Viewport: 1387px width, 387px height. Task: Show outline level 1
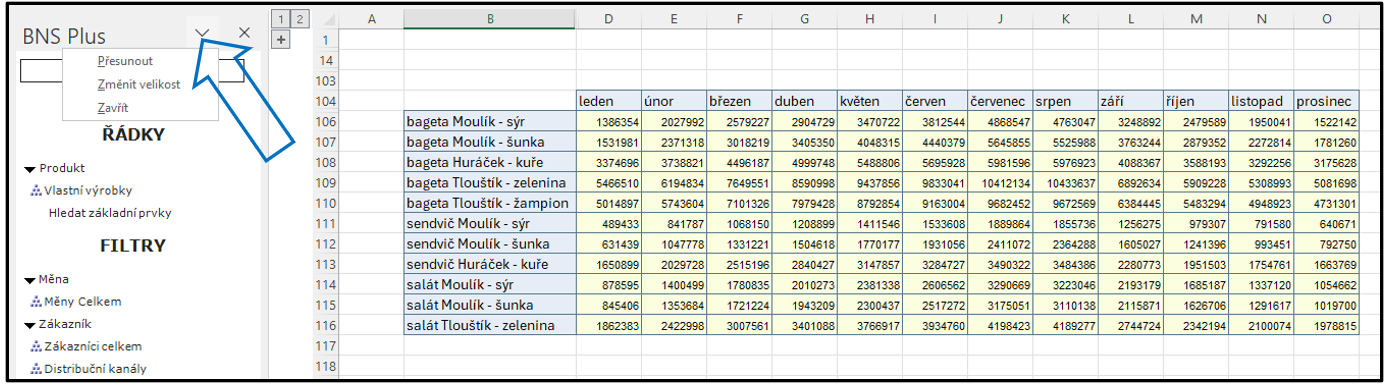[281, 18]
